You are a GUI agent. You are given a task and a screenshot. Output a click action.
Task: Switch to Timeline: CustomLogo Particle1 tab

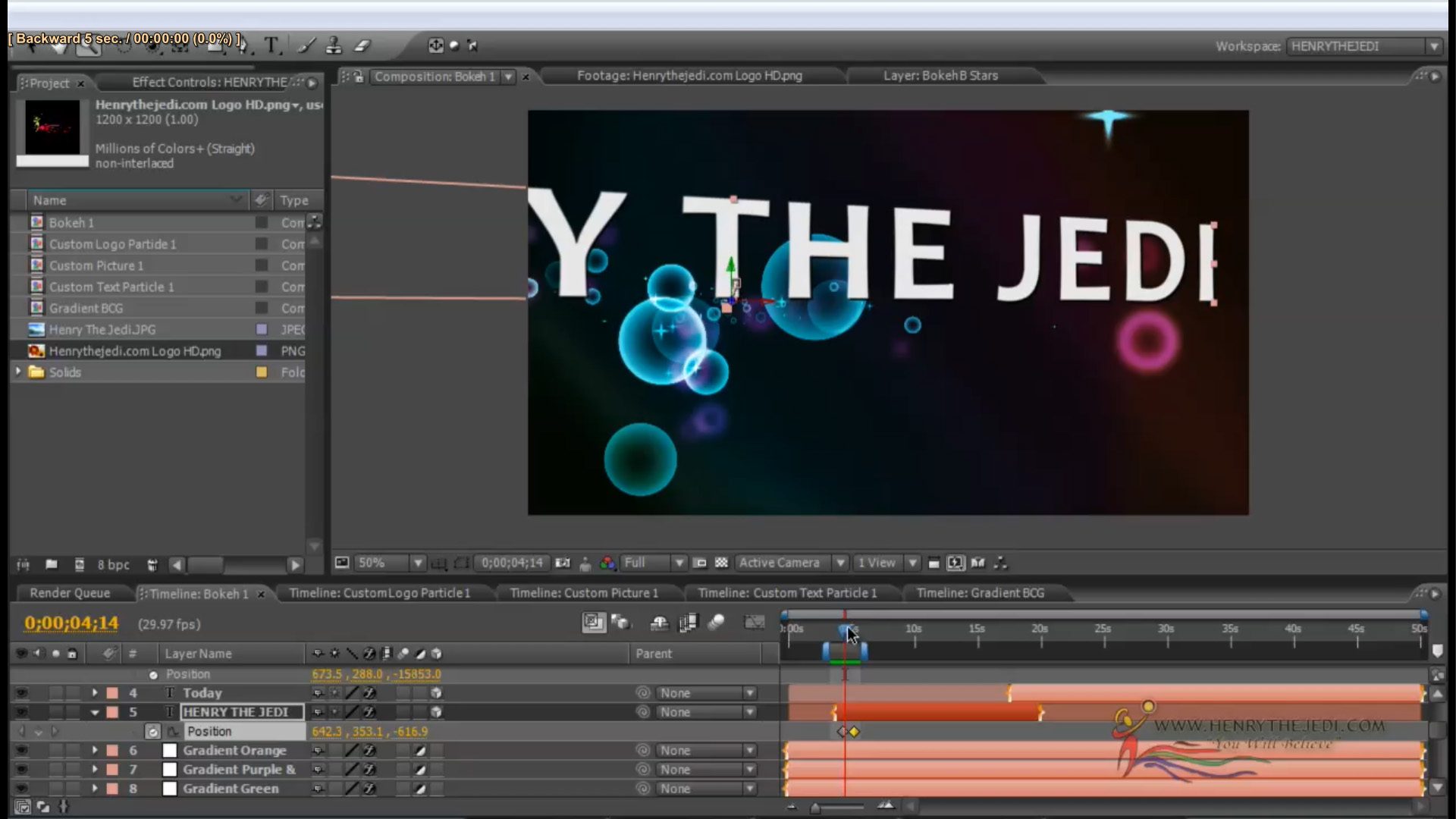point(379,593)
